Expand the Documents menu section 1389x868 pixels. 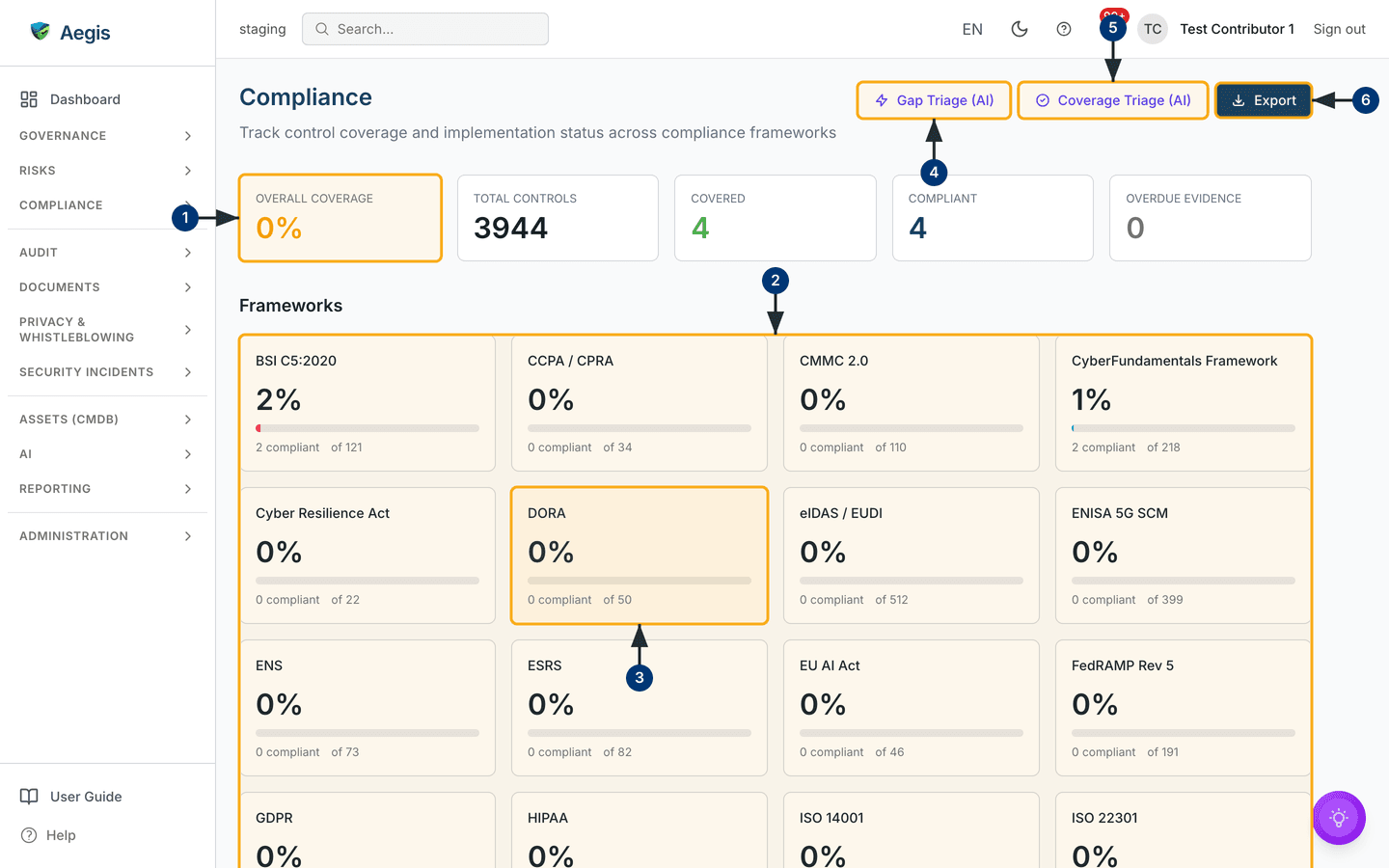107,287
